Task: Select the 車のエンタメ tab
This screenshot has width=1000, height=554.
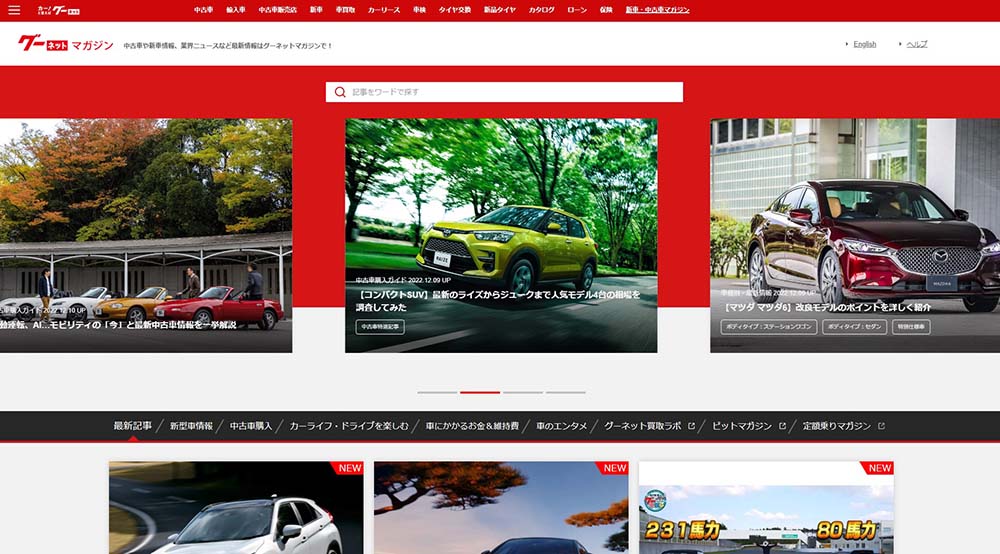Action: pyautogui.click(x=561, y=426)
